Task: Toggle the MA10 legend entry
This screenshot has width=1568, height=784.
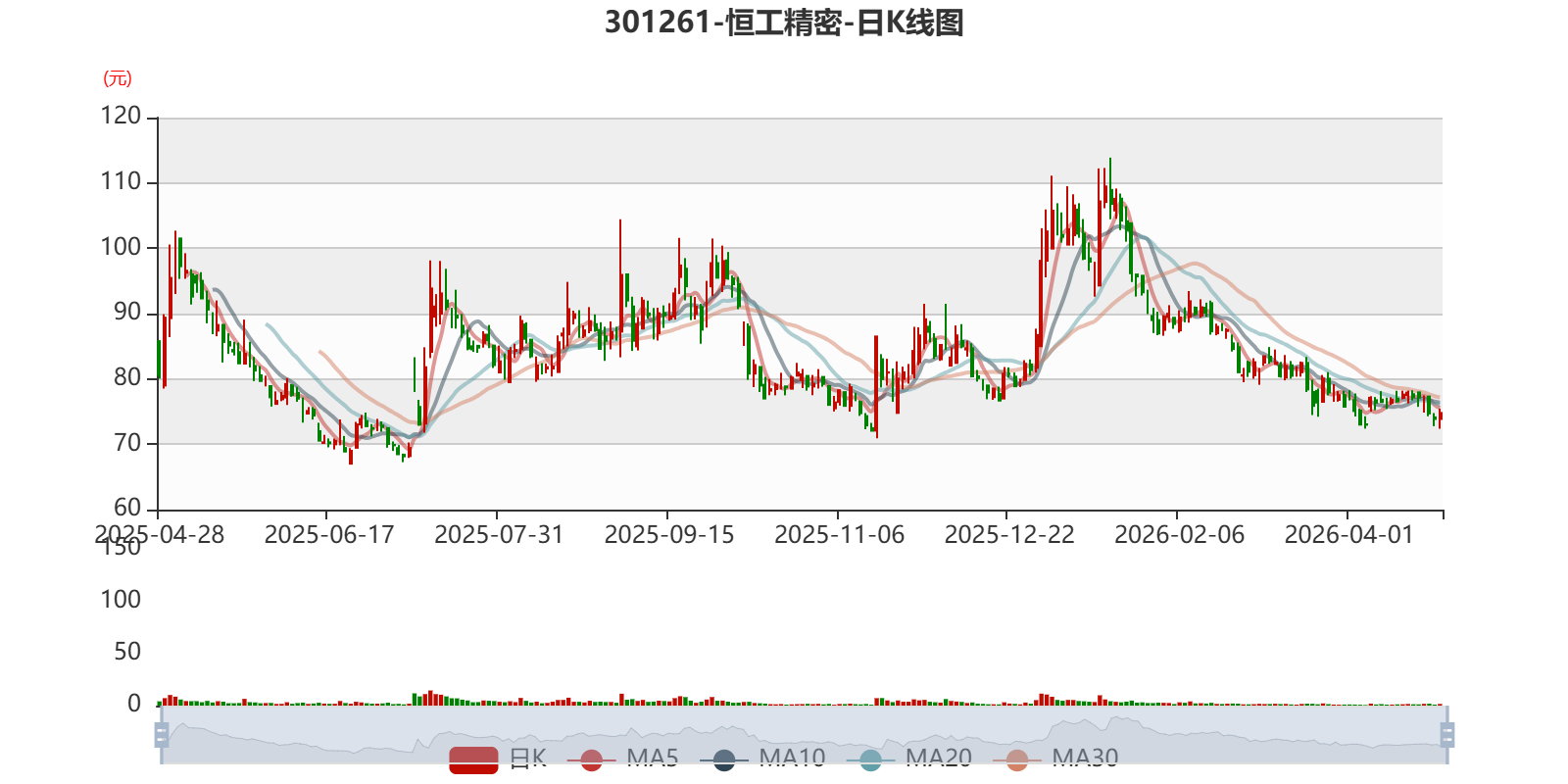Action: (762, 759)
